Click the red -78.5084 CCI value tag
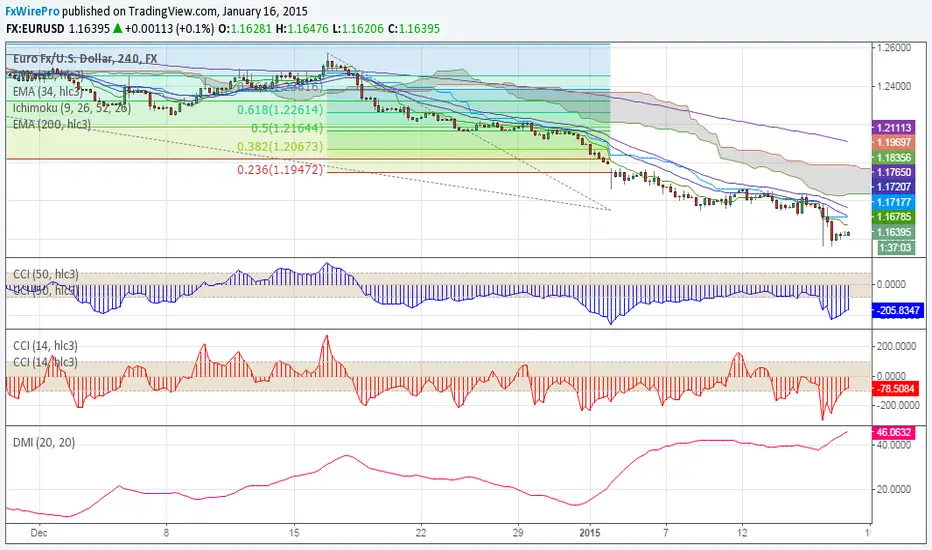 (896, 389)
